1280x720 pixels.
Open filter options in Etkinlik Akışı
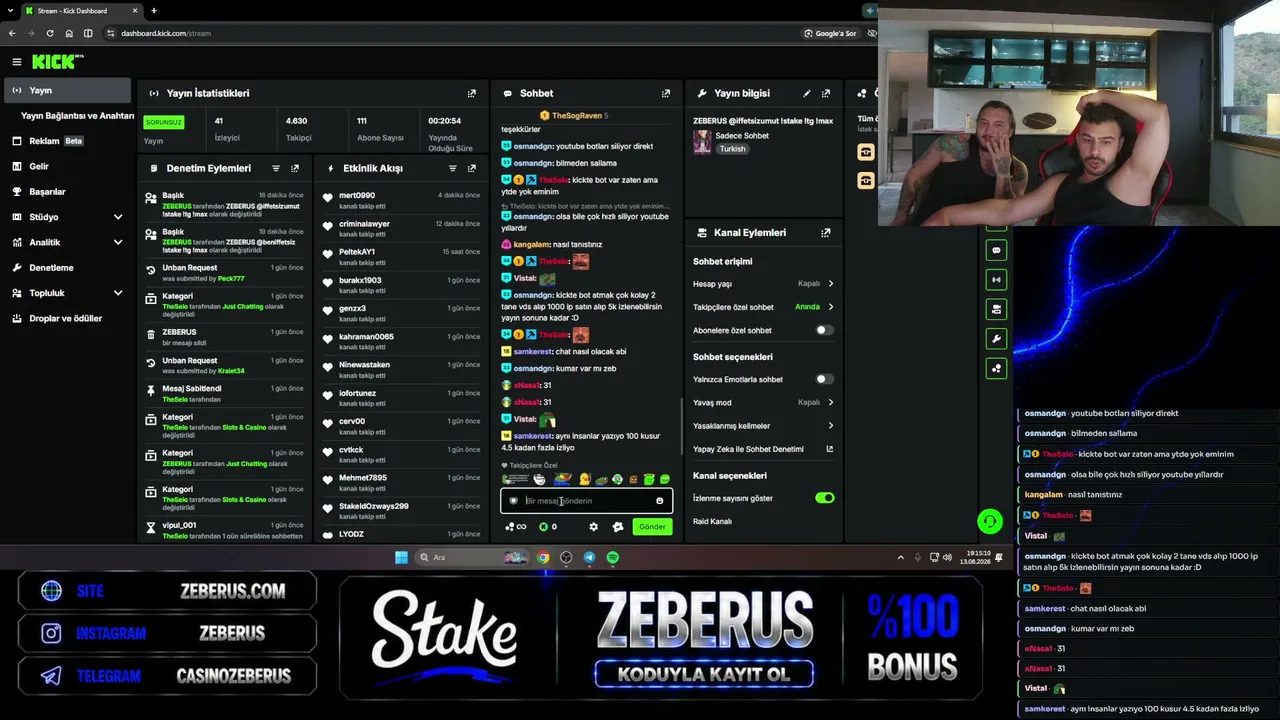click(x=453, y=168)
